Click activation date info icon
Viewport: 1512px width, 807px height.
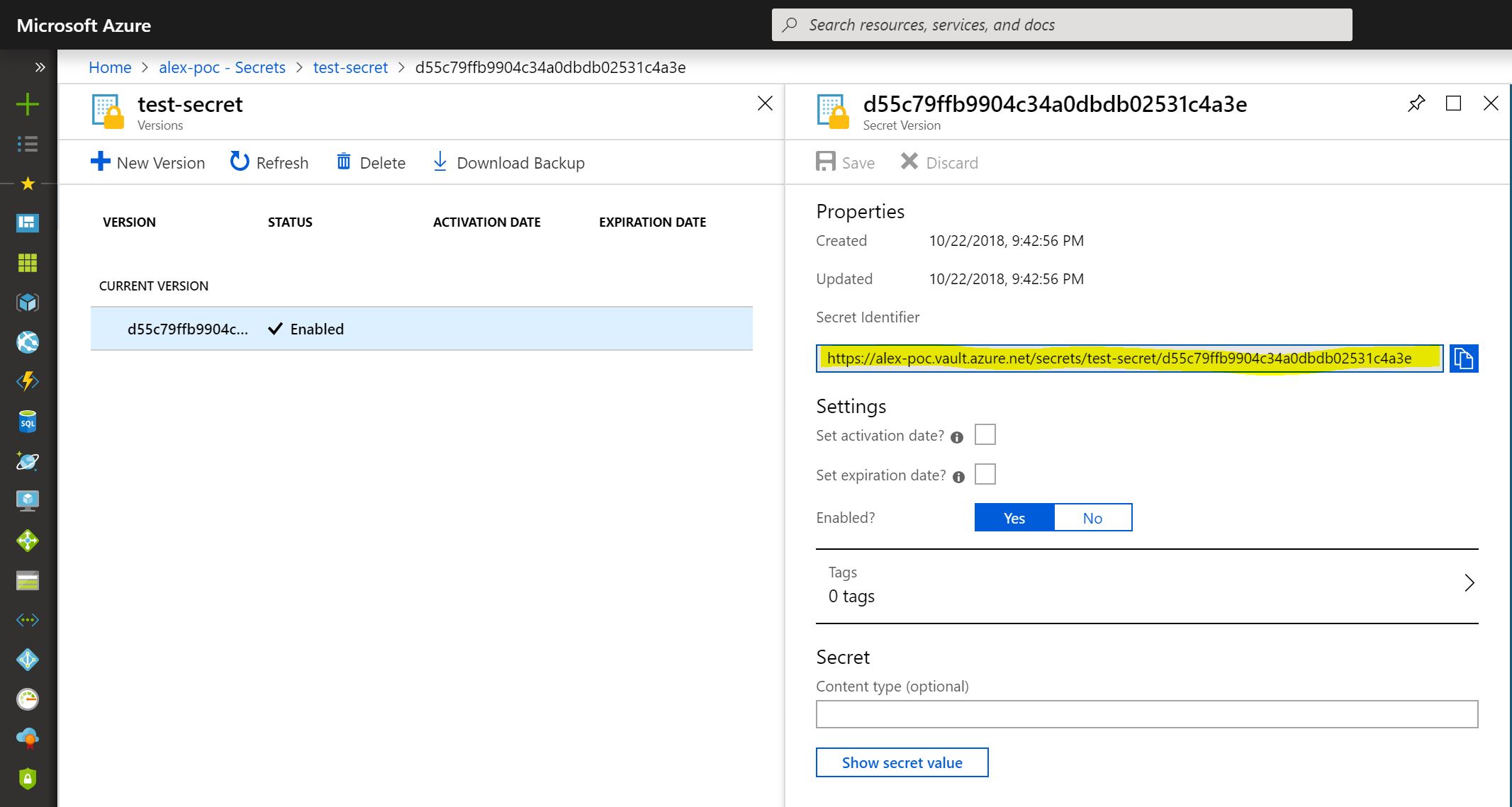(956, 437)
